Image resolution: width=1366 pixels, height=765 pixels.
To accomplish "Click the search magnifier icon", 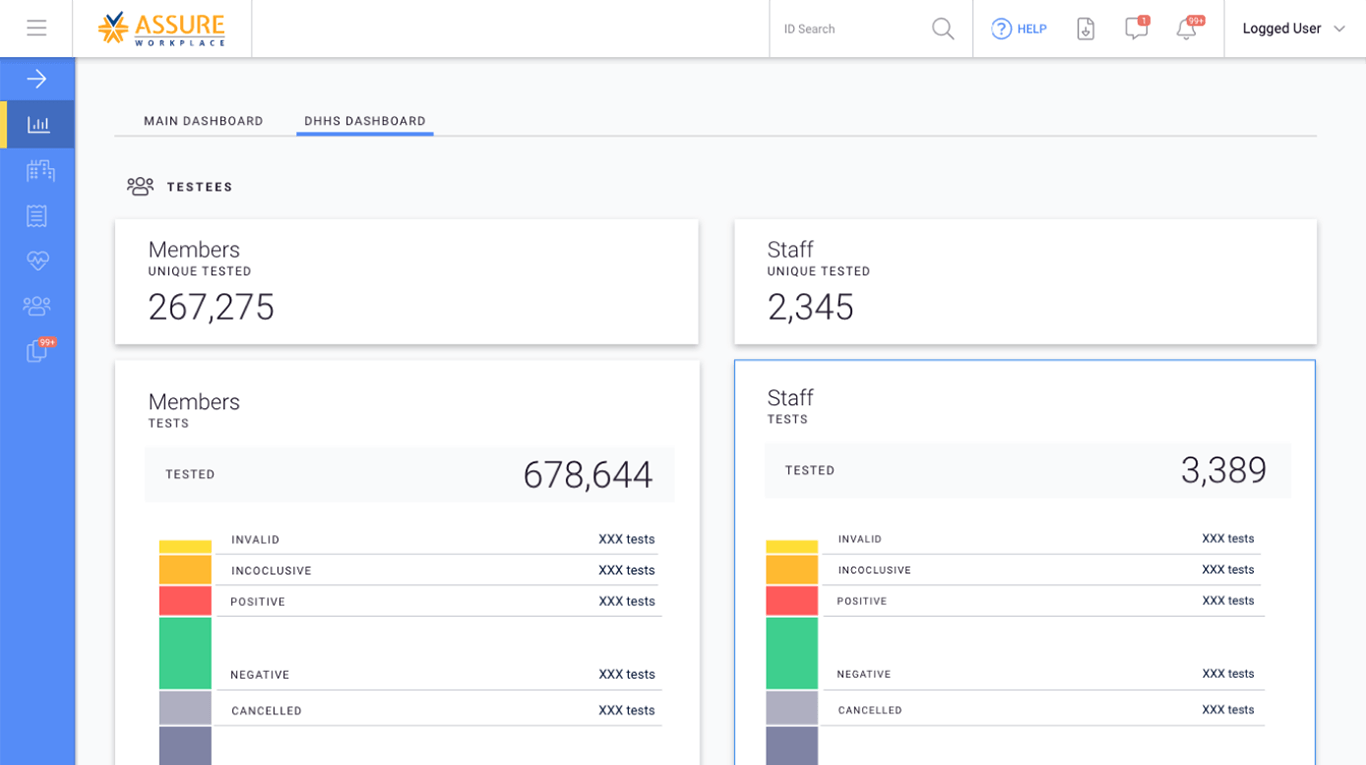I will [x=943, y=29].
